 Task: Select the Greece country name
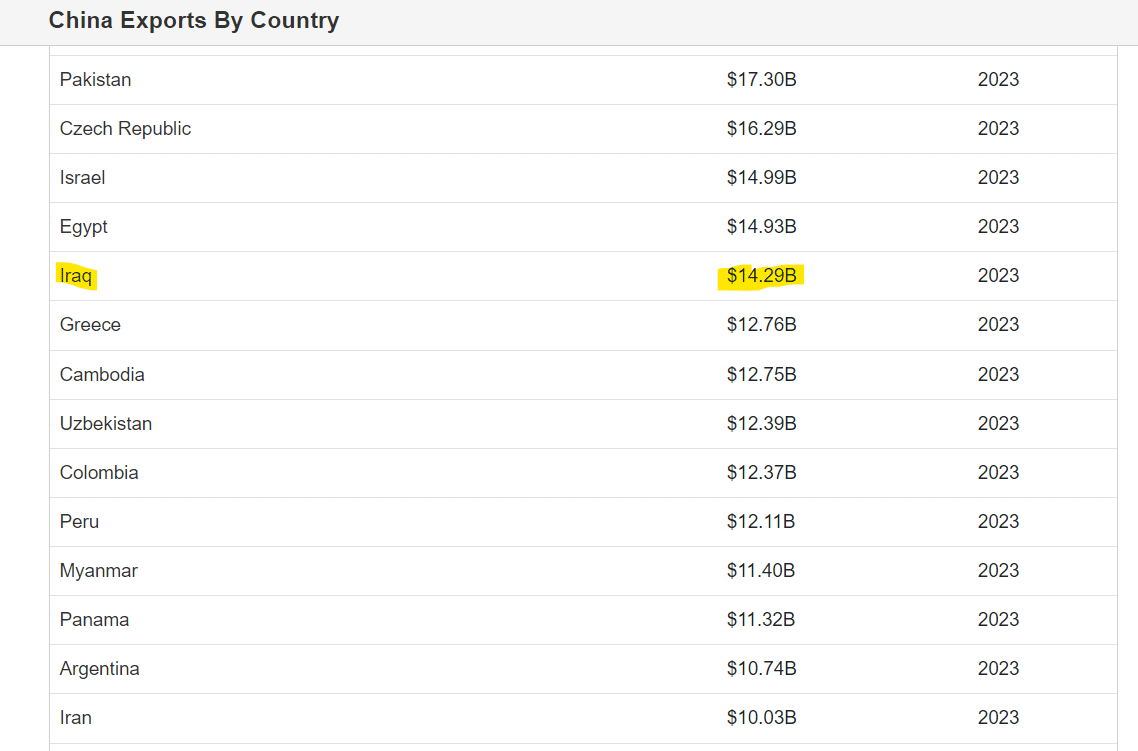(x=90, y=325)
